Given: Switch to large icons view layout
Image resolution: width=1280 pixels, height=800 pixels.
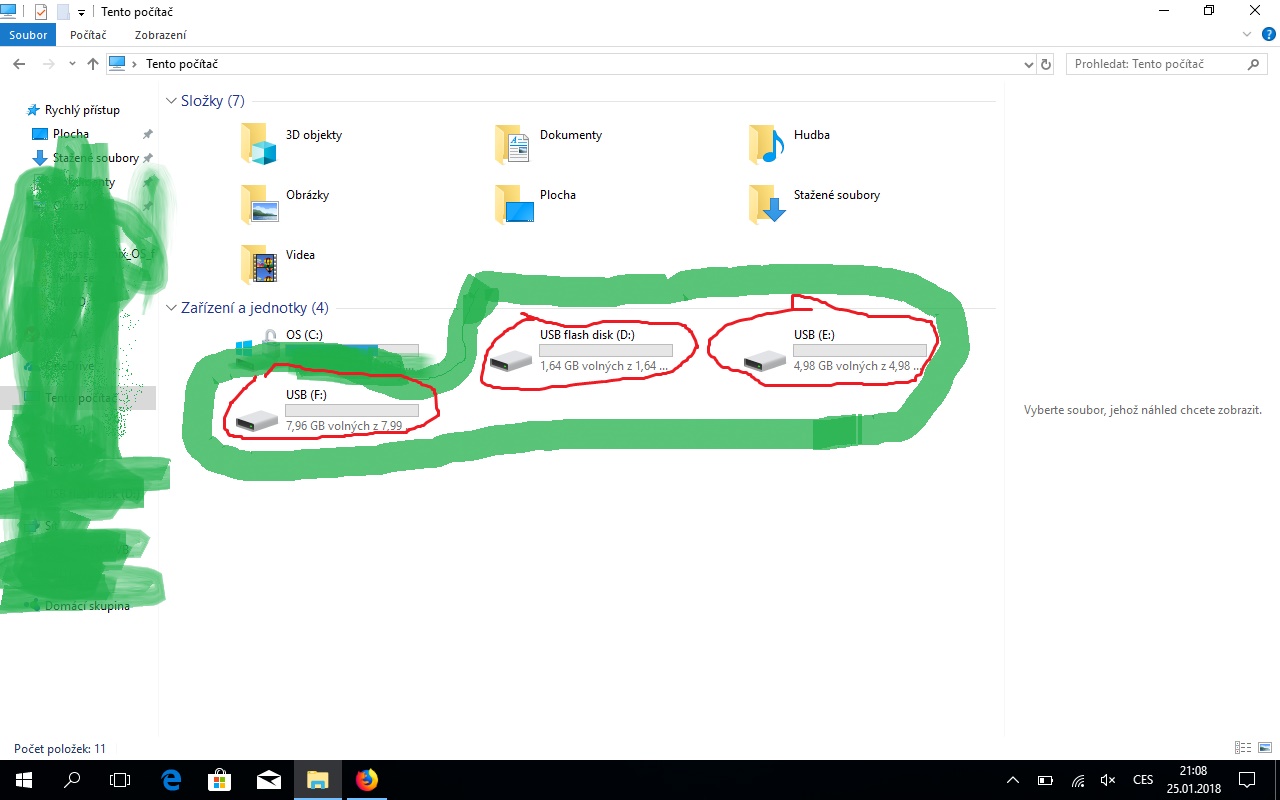Looking at the screenshot, I should (x=1264, y=748).
